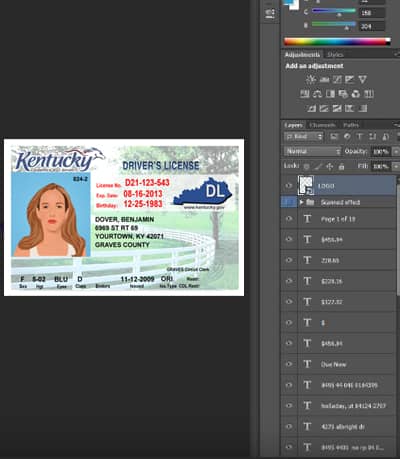Click the color spectrum ramp bar

point(337,42)
